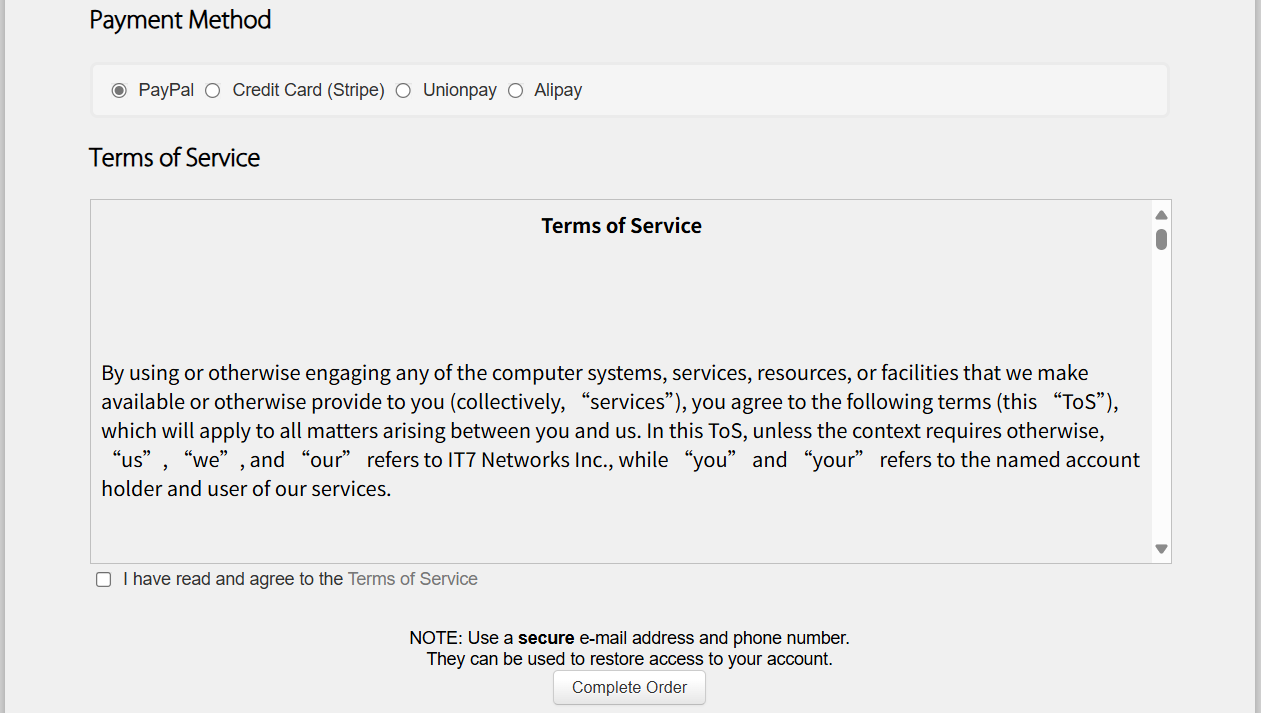Click the terms box scroll down arrow
Image resolution: width=1261 pixels, height=713 pixels.
(1161, 549)
